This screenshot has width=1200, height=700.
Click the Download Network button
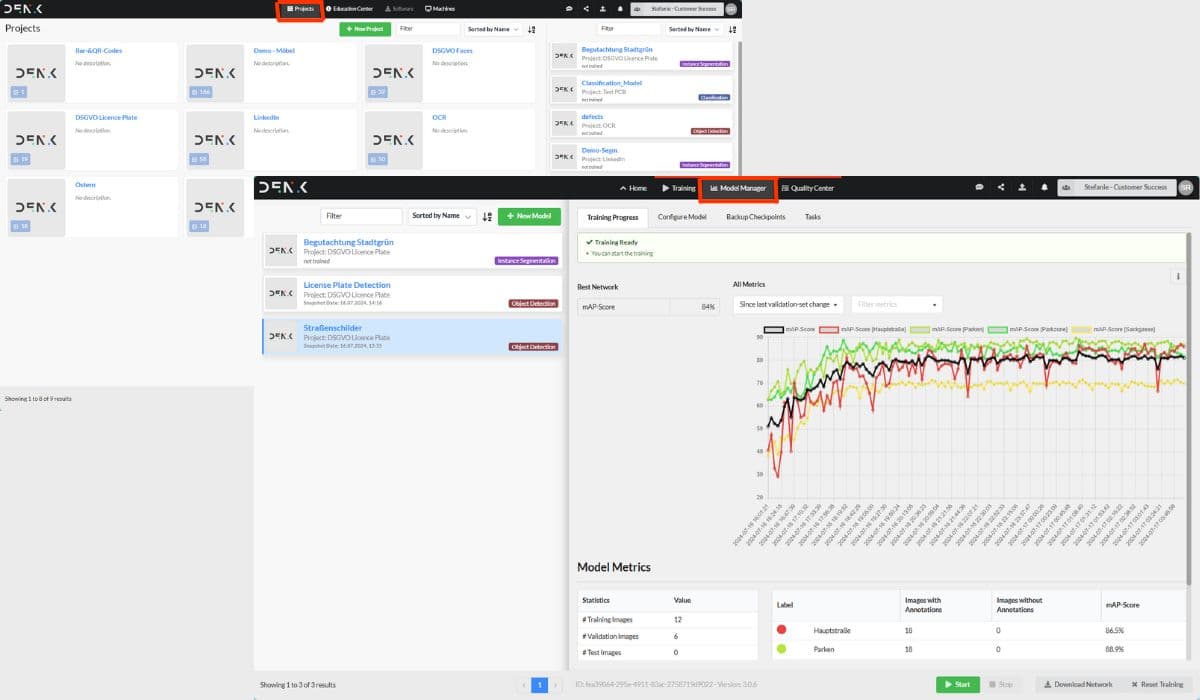pyautogui.click(x=1077, y=684)
